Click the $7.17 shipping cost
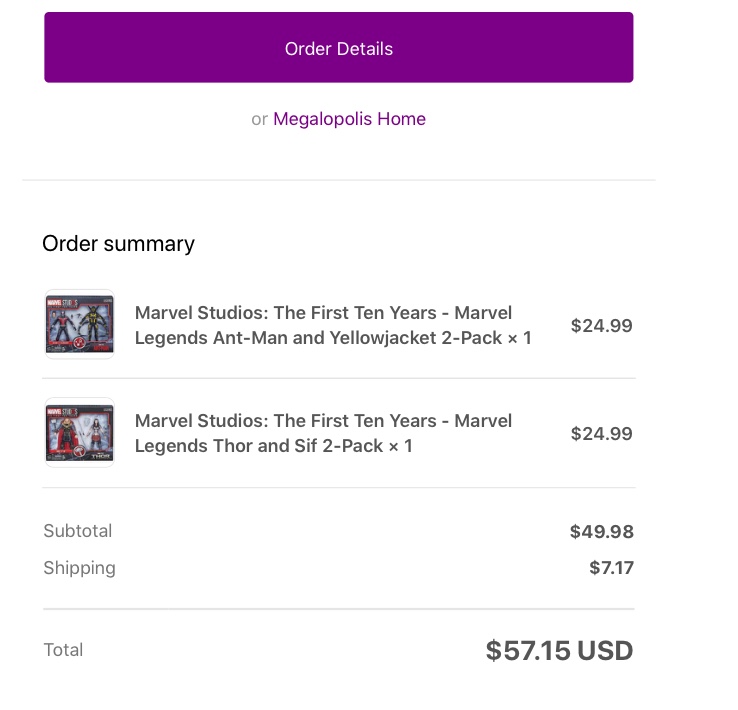 point(611,568)
